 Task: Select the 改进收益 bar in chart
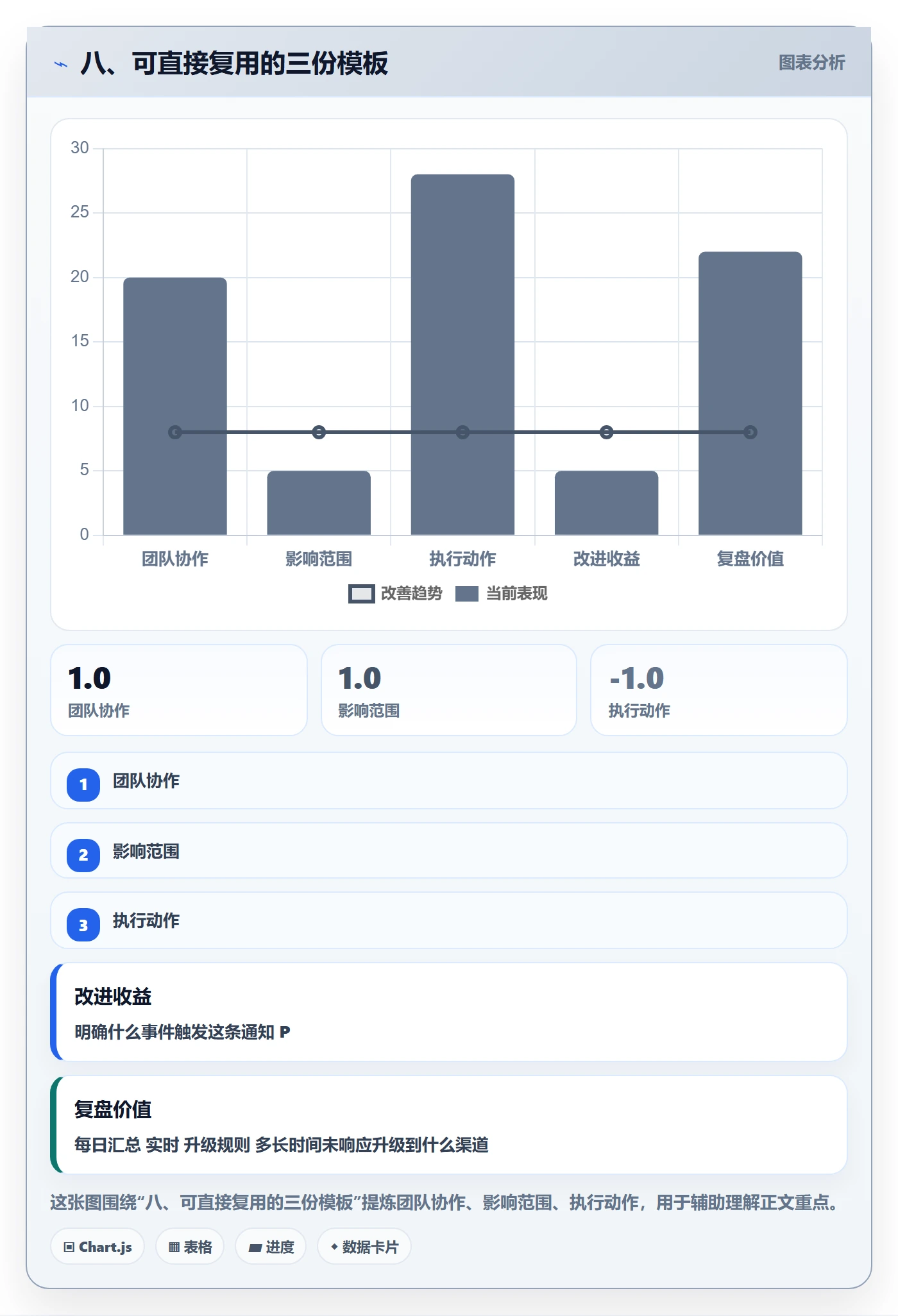[606, 503]
